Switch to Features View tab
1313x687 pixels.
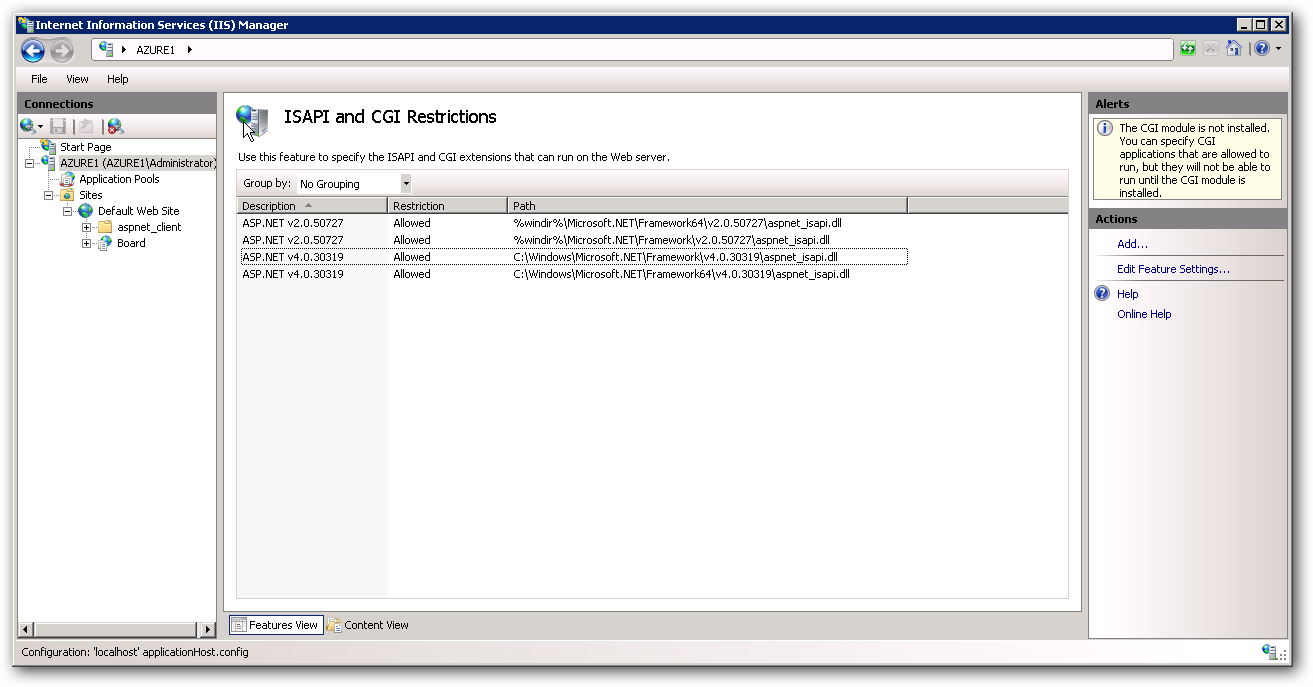pyautogui.click(x=275, y=625)
